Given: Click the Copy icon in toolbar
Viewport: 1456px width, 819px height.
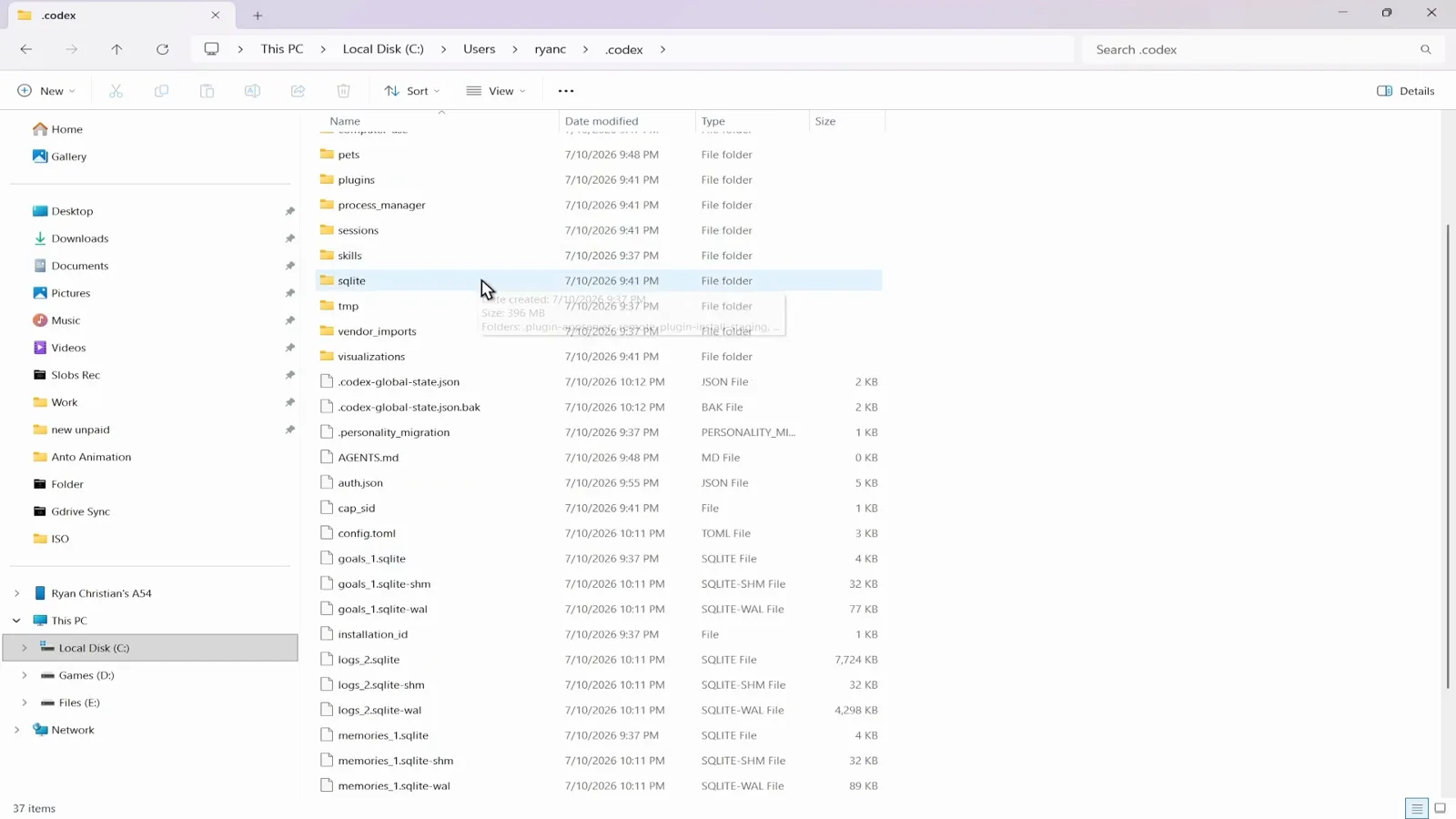Looking at the screenshot, I should point(161,91).
